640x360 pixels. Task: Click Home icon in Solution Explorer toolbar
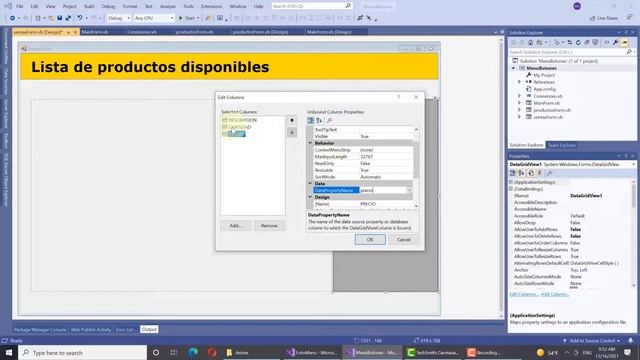click(x=530, y=42)
